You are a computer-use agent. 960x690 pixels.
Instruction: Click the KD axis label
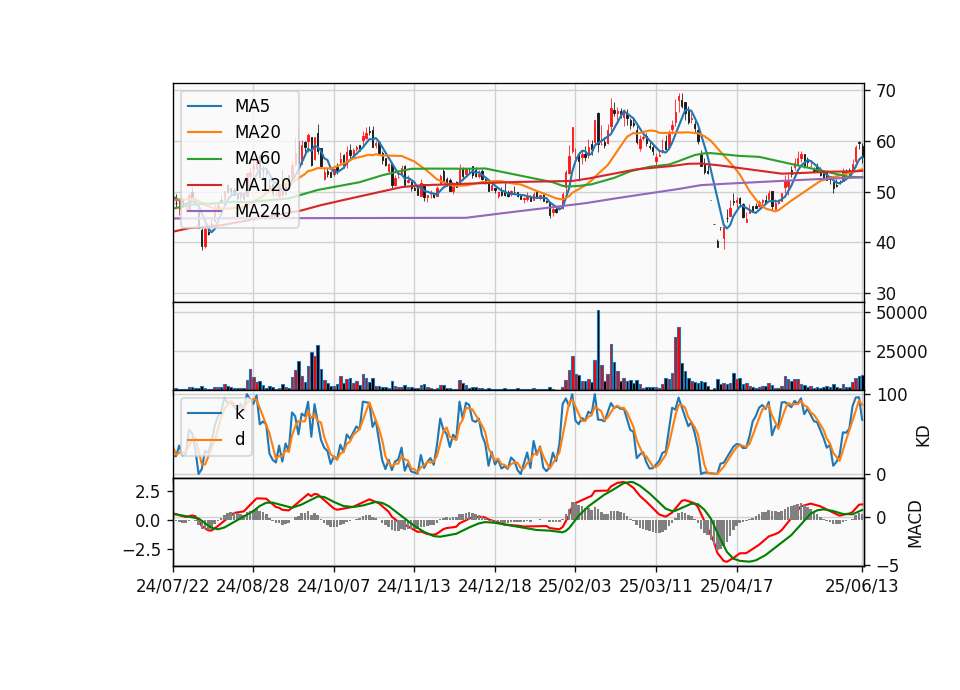pyautogui.click(x=923, y=437)
